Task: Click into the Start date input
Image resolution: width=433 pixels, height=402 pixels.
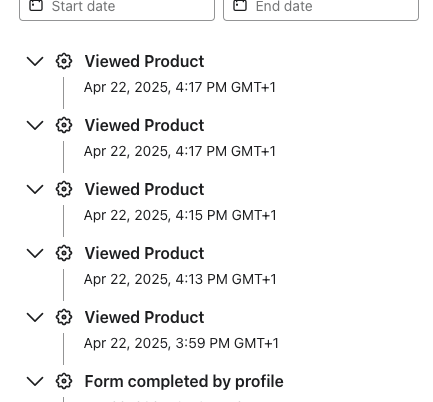Action: pyautogui.click(x=117, y=7)
